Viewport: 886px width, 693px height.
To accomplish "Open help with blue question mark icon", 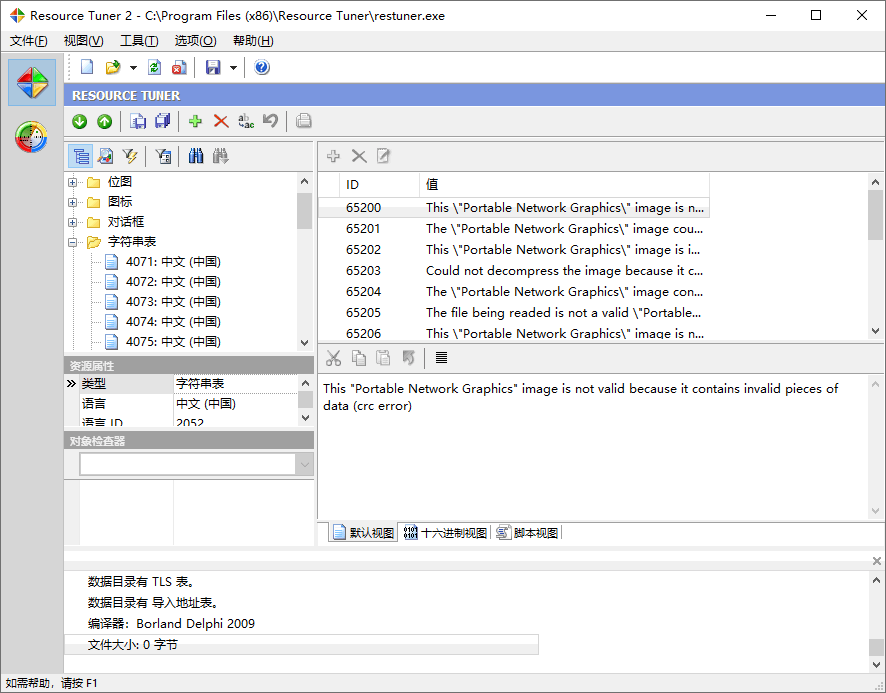I will point(262,67).
